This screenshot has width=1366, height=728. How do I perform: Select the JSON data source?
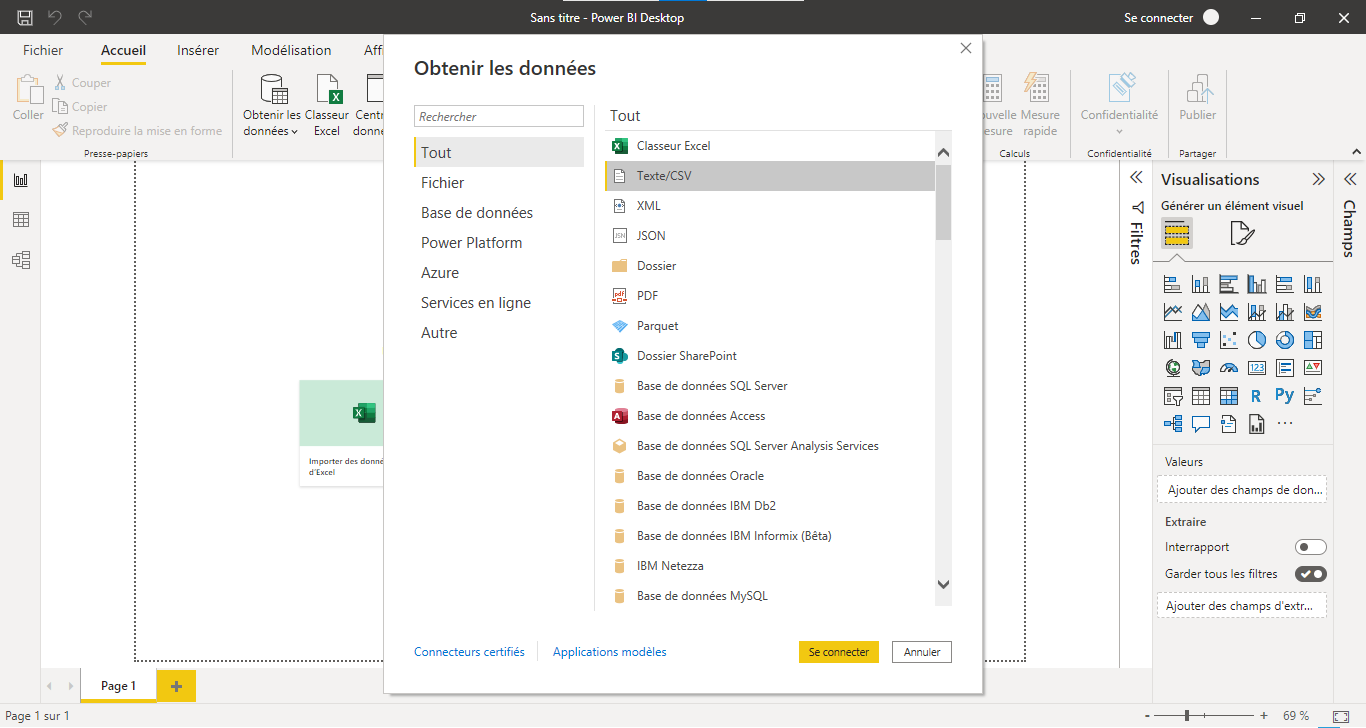(x=770, y=236)
